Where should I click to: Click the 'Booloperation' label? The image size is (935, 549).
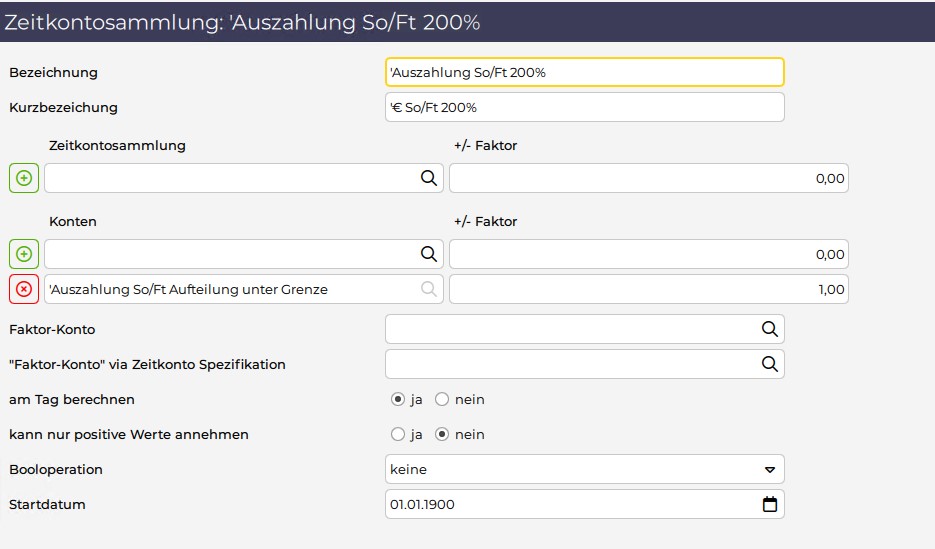point(55,469)
